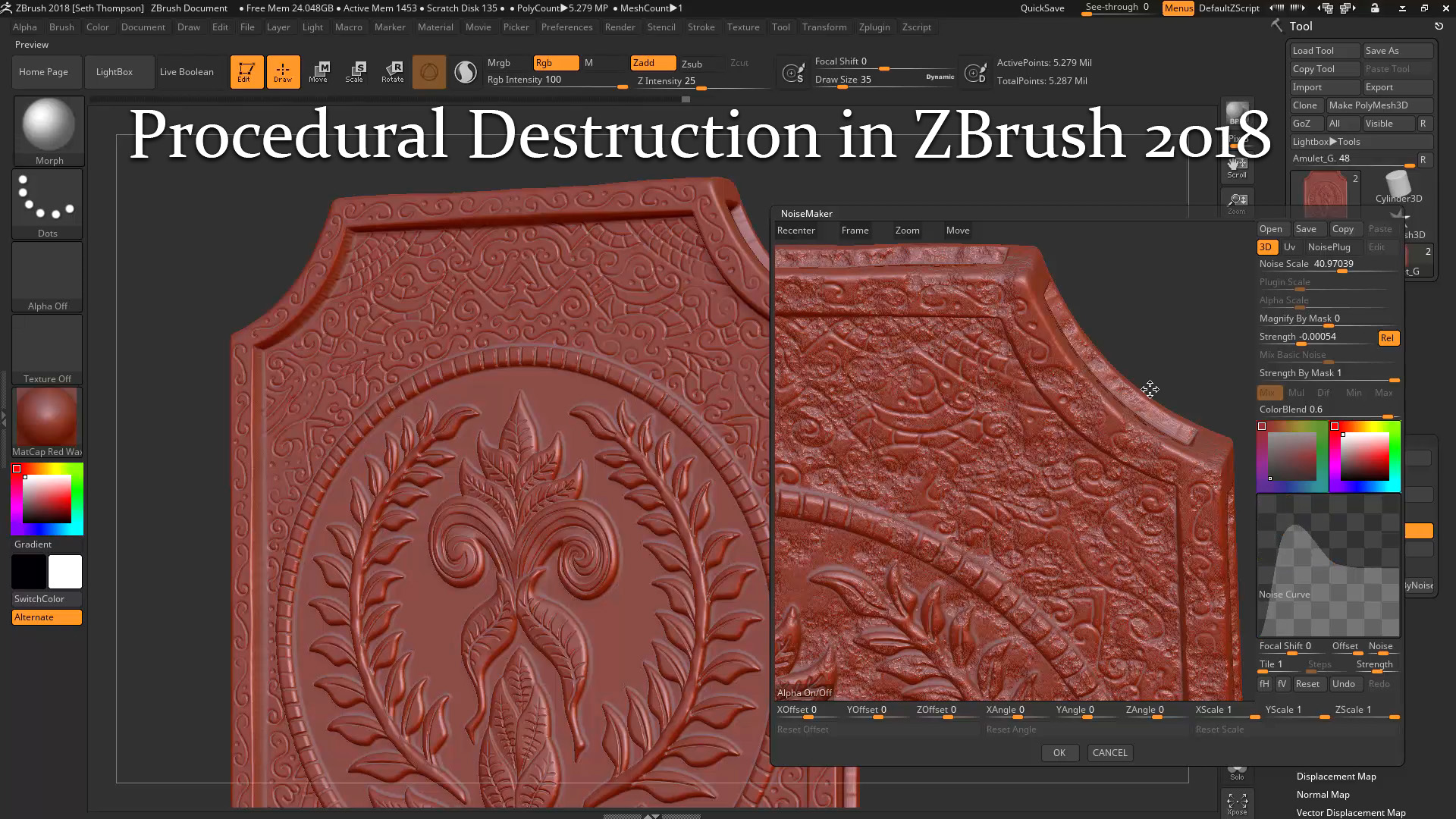
Task: Click the LightBox button
Action: click(x=120, y=72)
